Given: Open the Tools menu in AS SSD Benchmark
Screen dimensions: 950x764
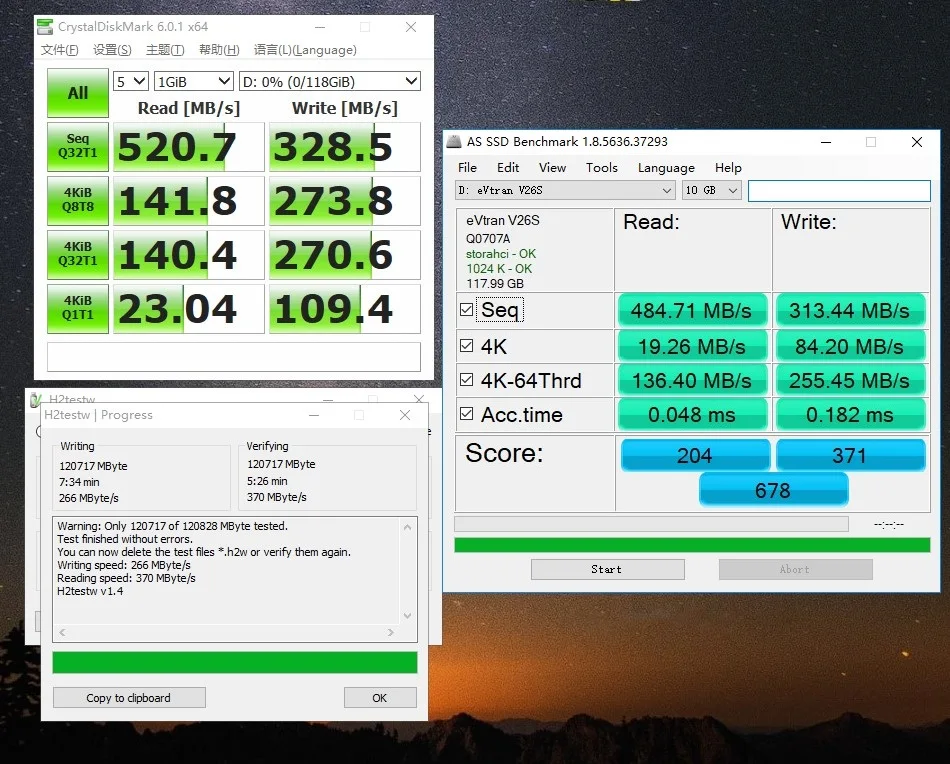Looking at the screenshot, I should click(602, 168).
